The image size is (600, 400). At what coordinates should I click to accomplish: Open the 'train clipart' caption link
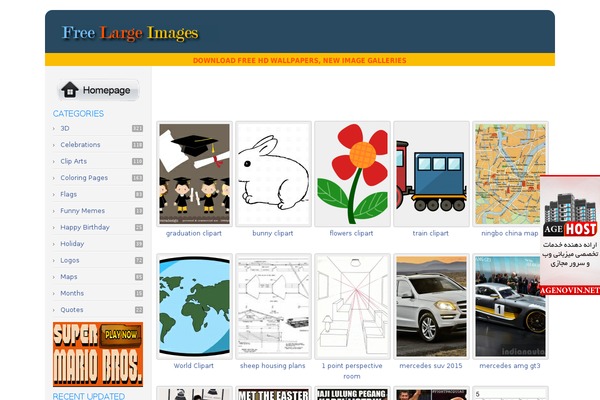click(x=430, y=233)
